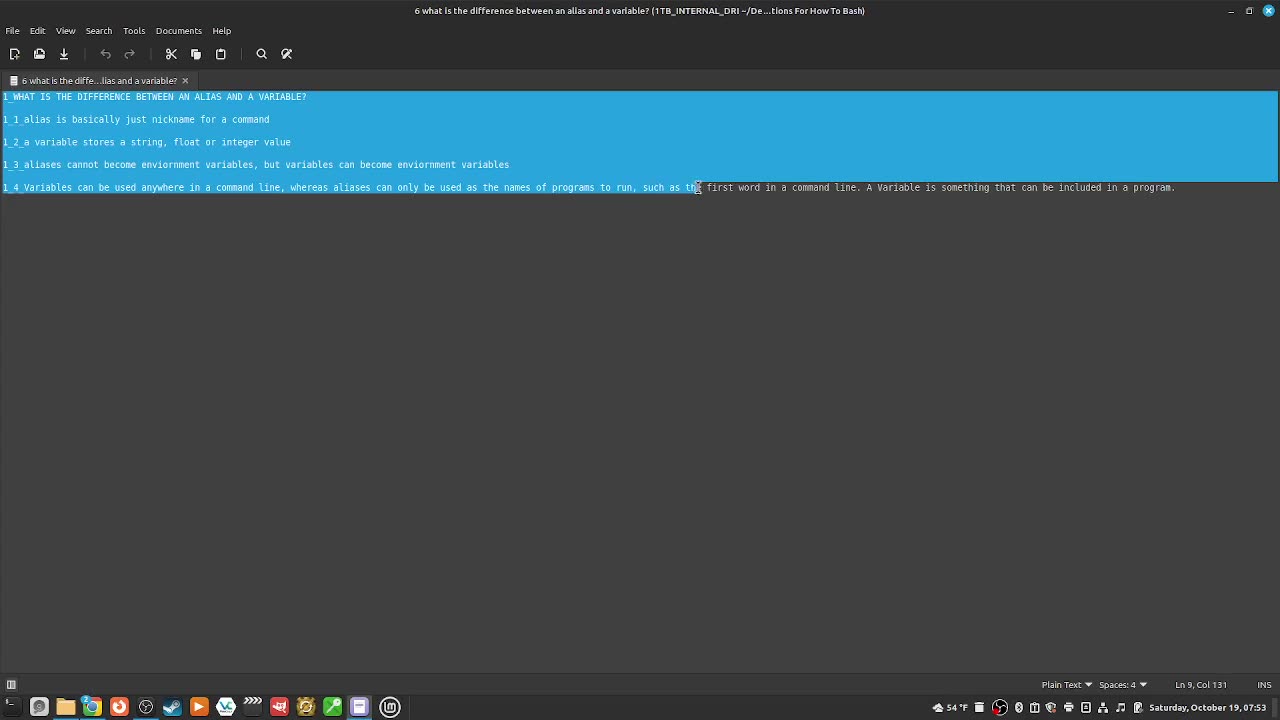Viewport: 1280px width, 720px height.
Task: Open the search magnifier tool
Action: [262, 54]
